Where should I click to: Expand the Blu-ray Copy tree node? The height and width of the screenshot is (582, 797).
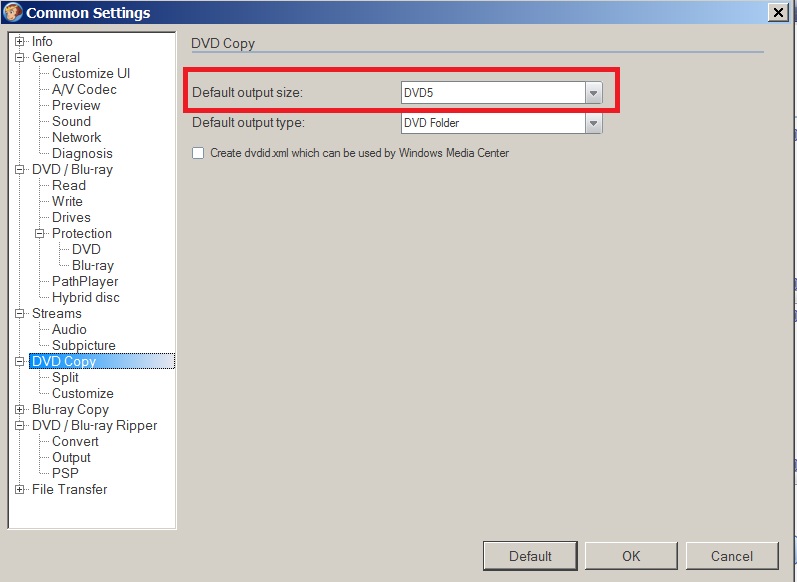(19, 409)
